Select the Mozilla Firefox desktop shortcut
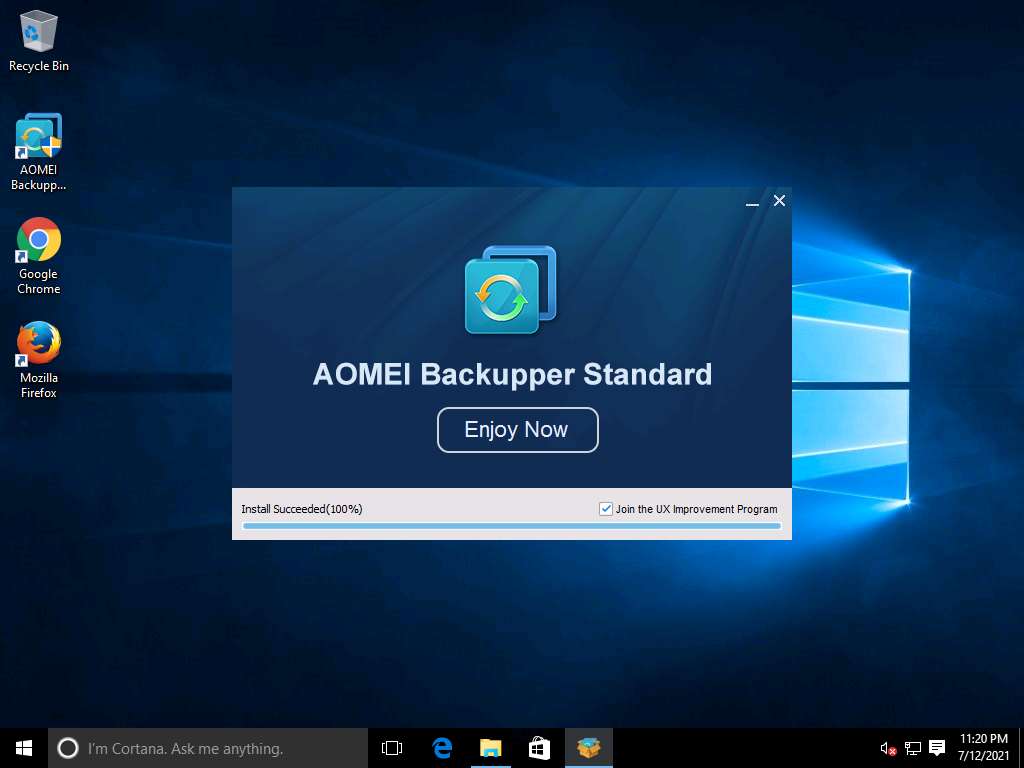Image resolution: width=1024 pixels, height=768 pixels. [39, 360]
